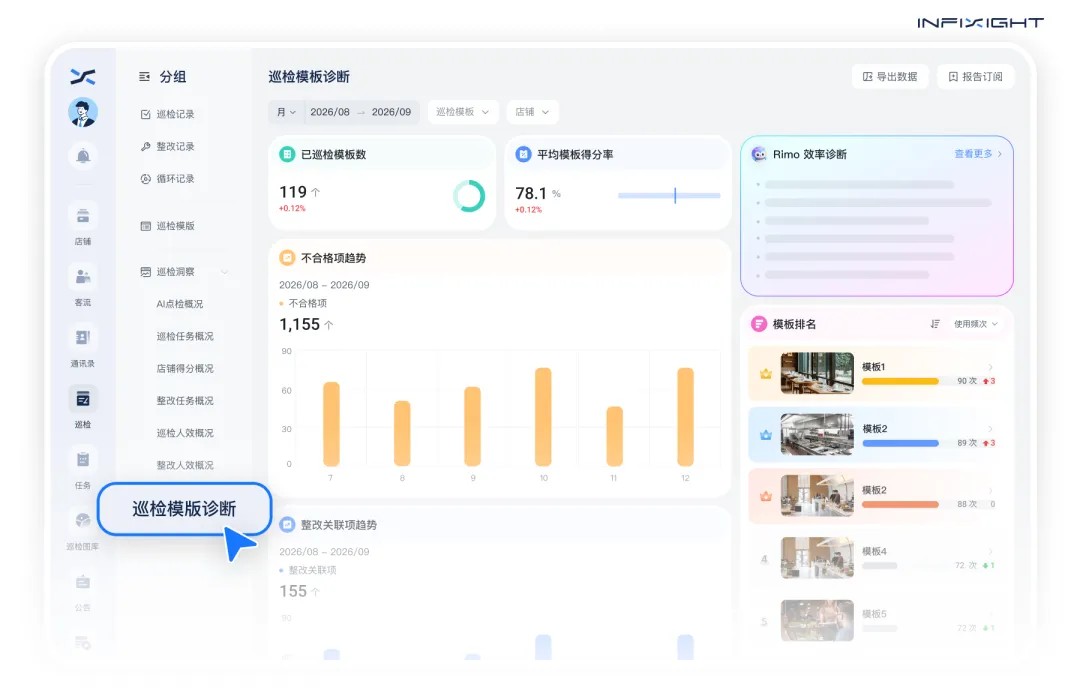The width and height of the screenshot is (1080, 696).
Task: Click the 整改关联项趋势 blue icon
Action: (287, 525)
